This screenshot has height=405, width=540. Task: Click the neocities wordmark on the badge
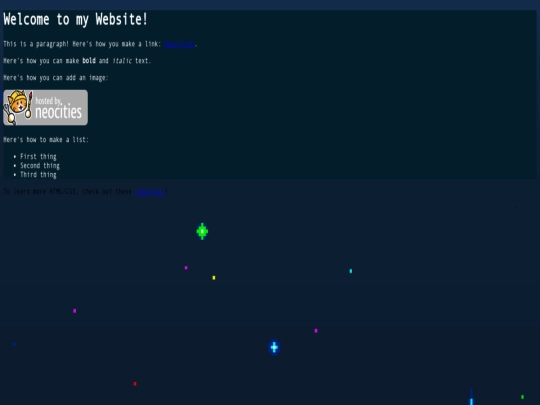coord(59,112)
